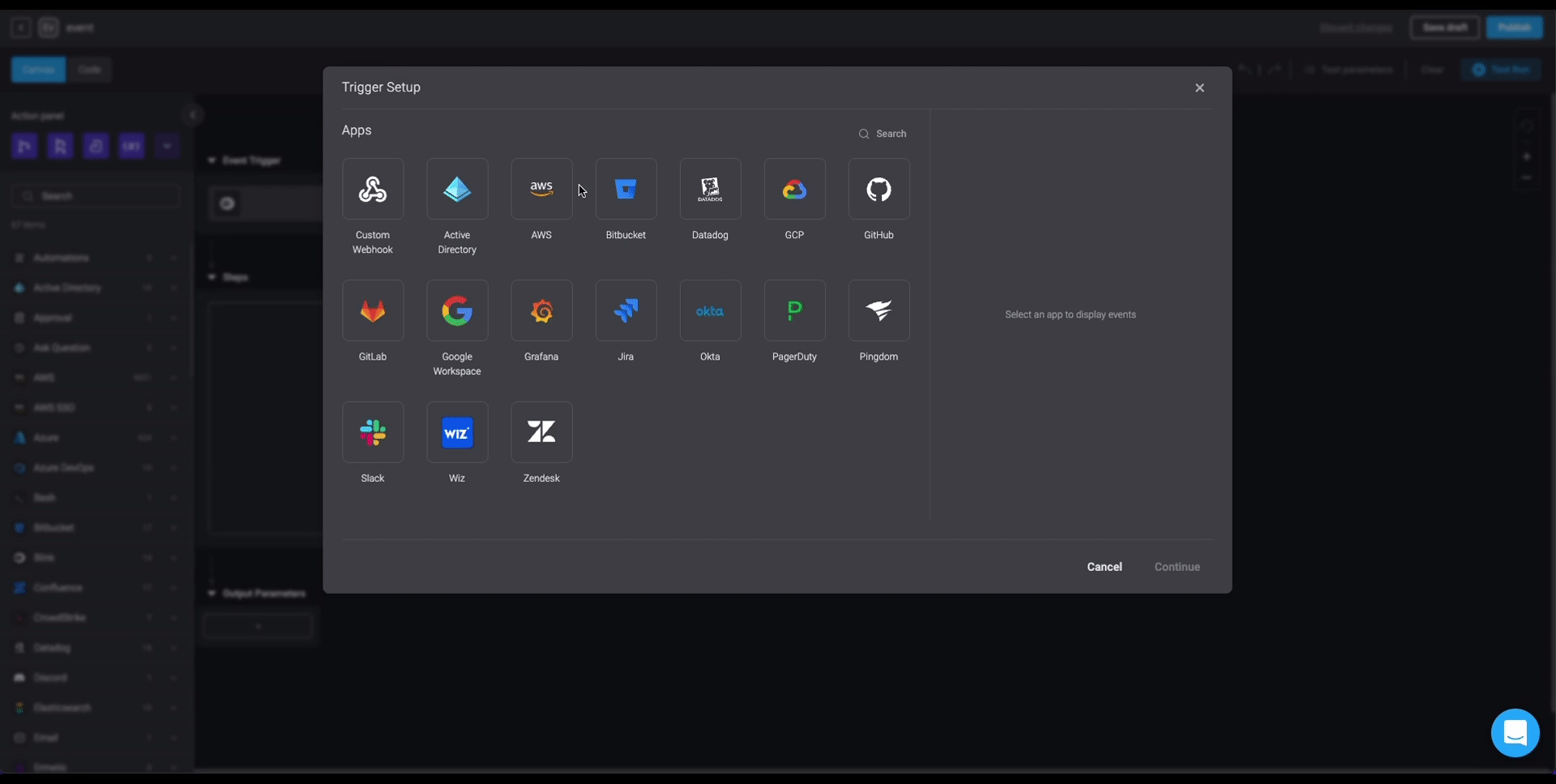Select the Jira app tile

coord(626,311)
